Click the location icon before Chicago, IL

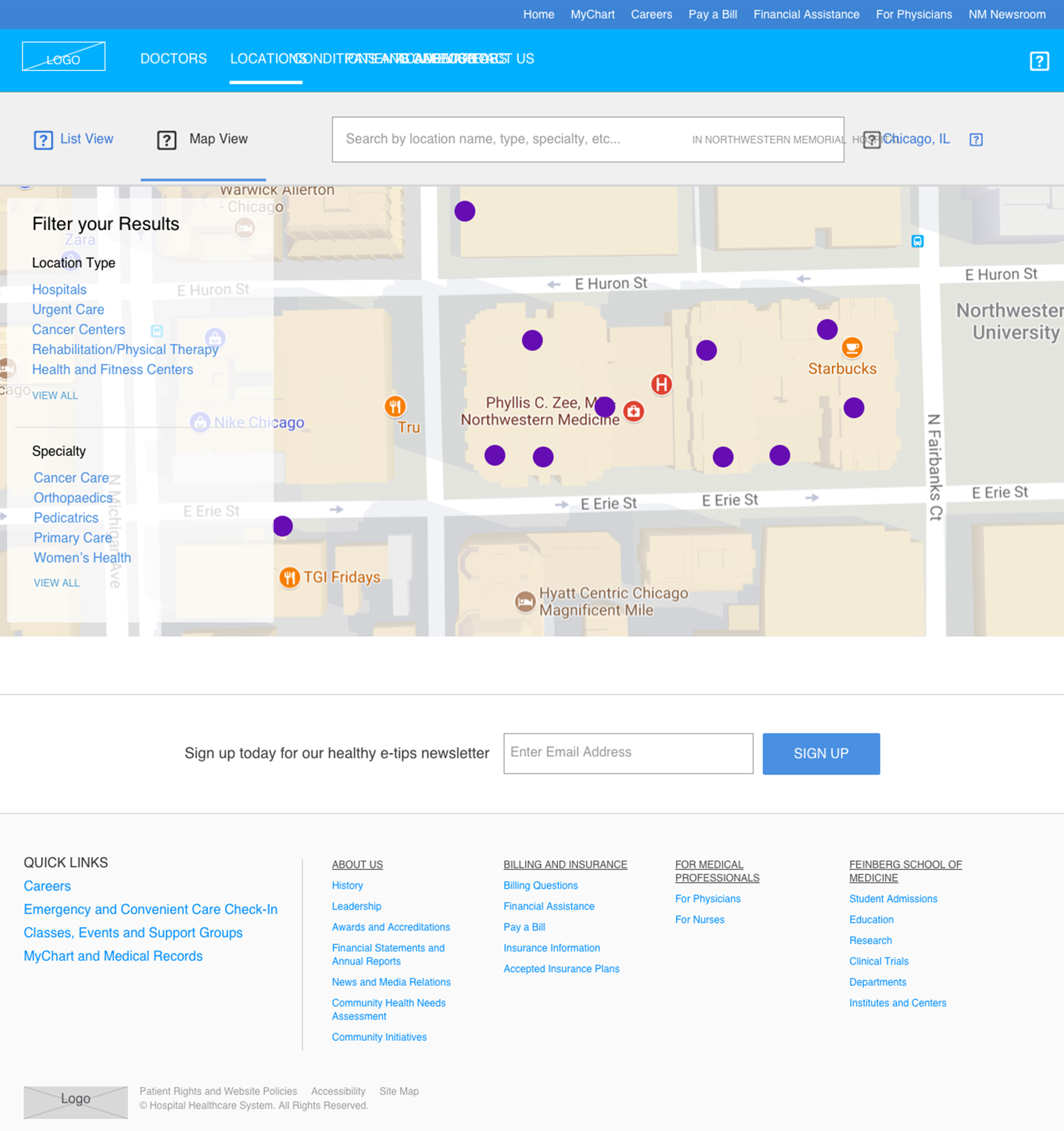[872, 140]
